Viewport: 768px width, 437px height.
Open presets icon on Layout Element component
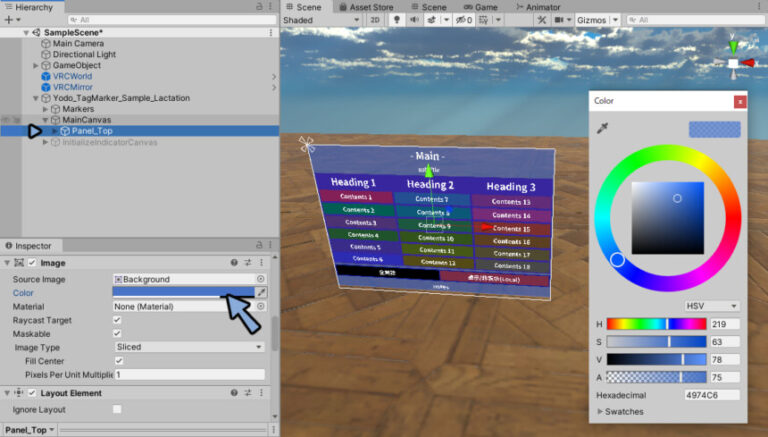coord(248,393)
